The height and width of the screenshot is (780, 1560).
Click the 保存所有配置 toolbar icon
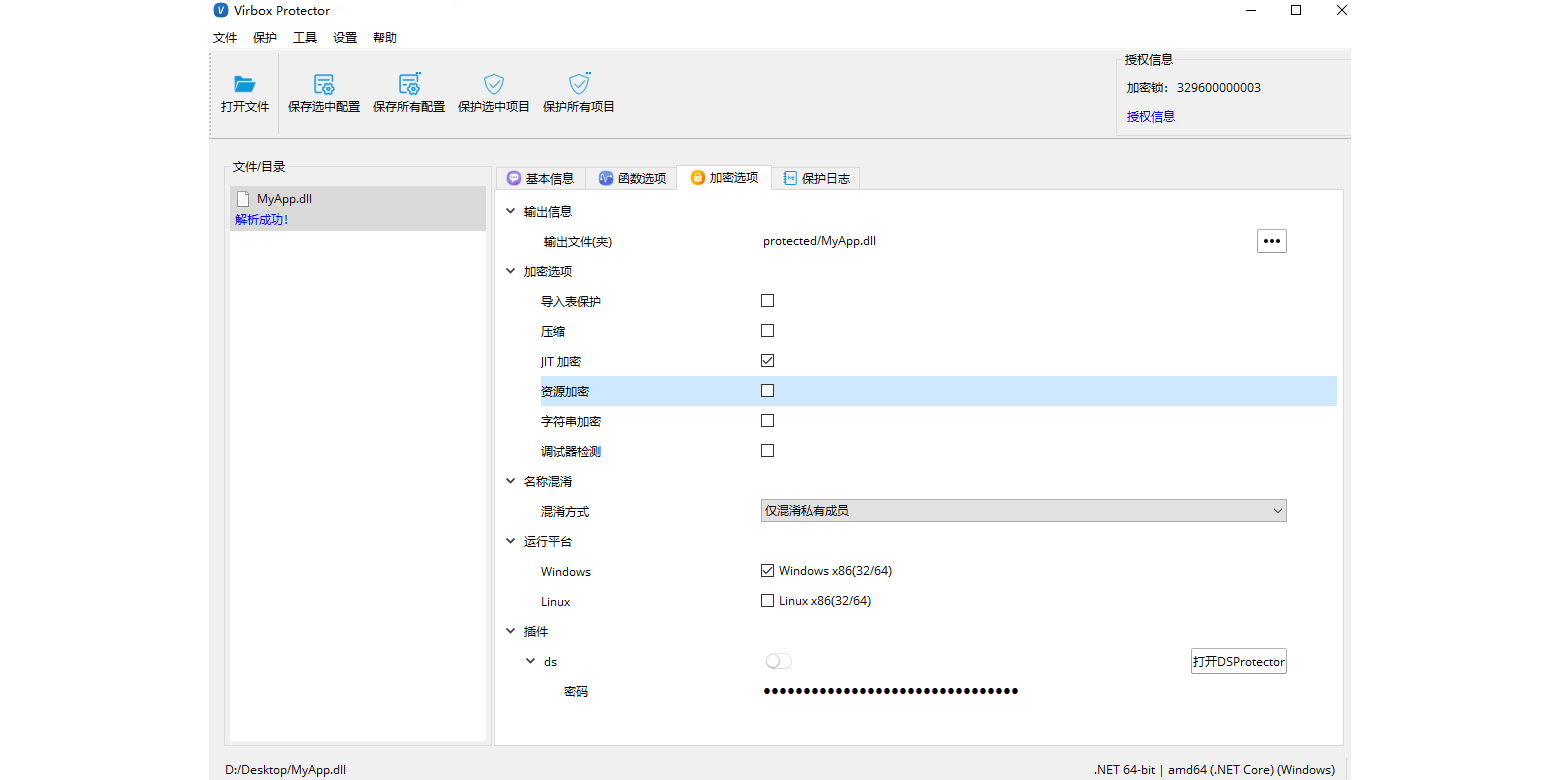(x=408, y=85)
